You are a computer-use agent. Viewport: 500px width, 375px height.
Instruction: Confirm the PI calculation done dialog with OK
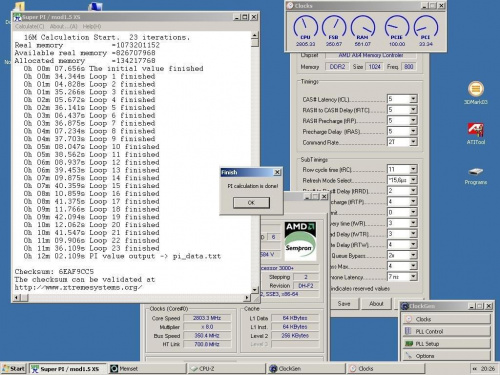[251, 203]
